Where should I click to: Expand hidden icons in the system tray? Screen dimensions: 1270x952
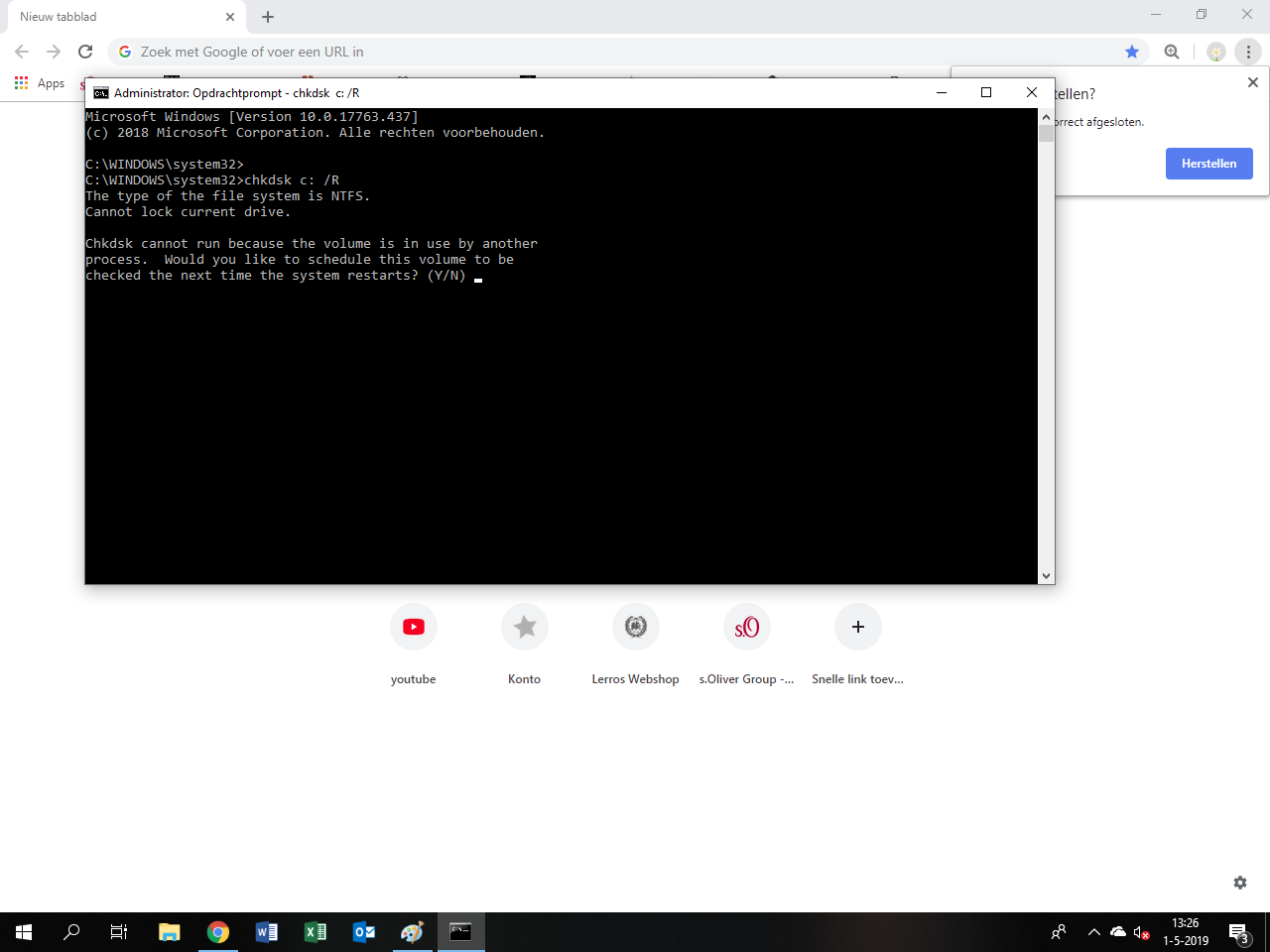(x=1093, y=932)
